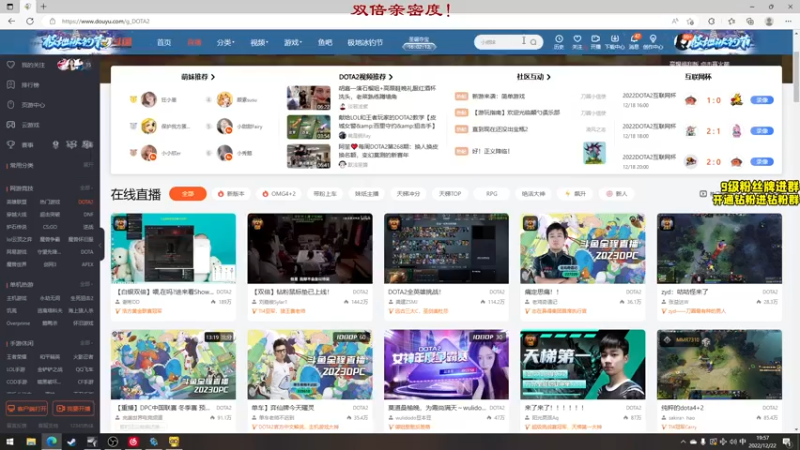
Task: Expand 游戏 dropdown in top navigation
Action: click(293, 42)
